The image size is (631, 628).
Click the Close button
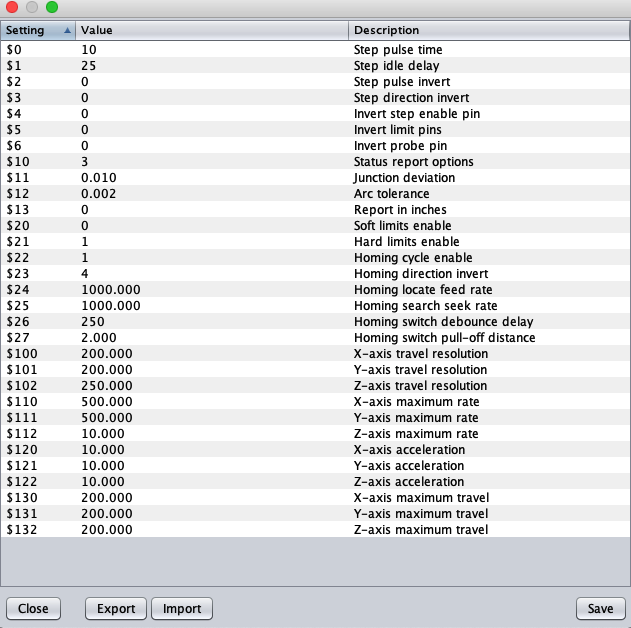coord(33,608)
